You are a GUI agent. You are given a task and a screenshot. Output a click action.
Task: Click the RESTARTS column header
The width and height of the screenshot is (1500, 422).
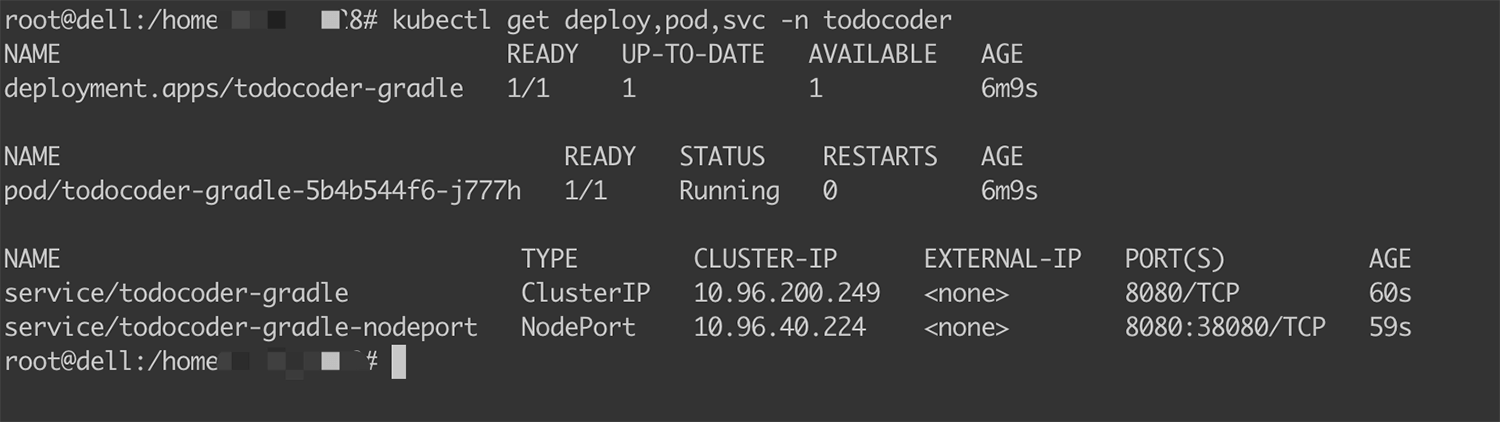[x=880, y=157]
